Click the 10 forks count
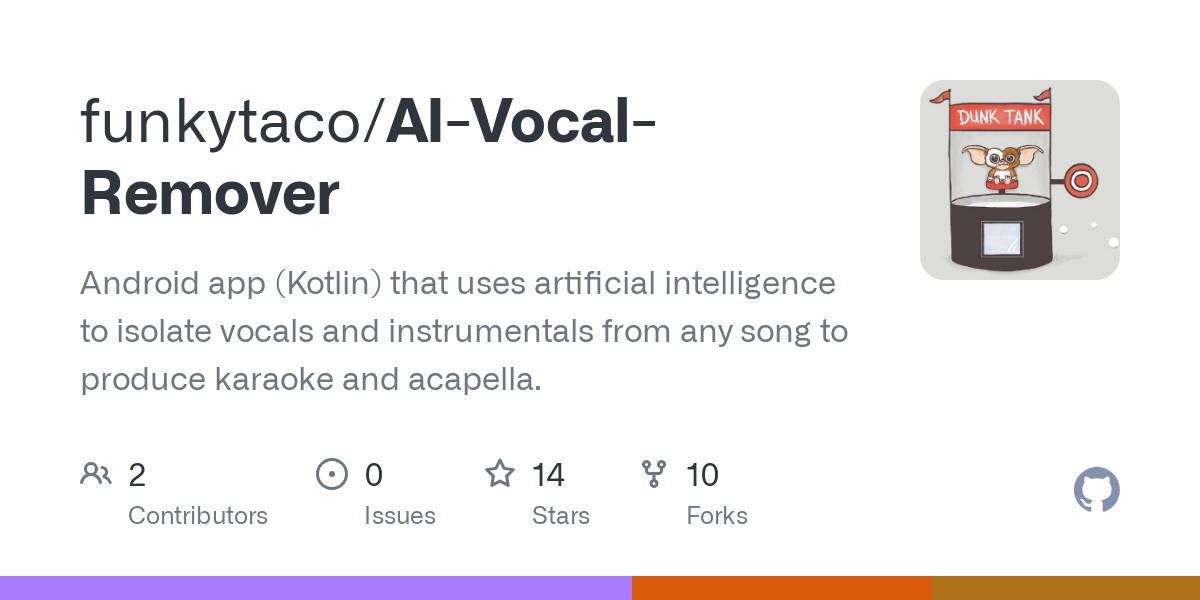Viewport: 1200px width, 600px height. click(x=702, y=474)
